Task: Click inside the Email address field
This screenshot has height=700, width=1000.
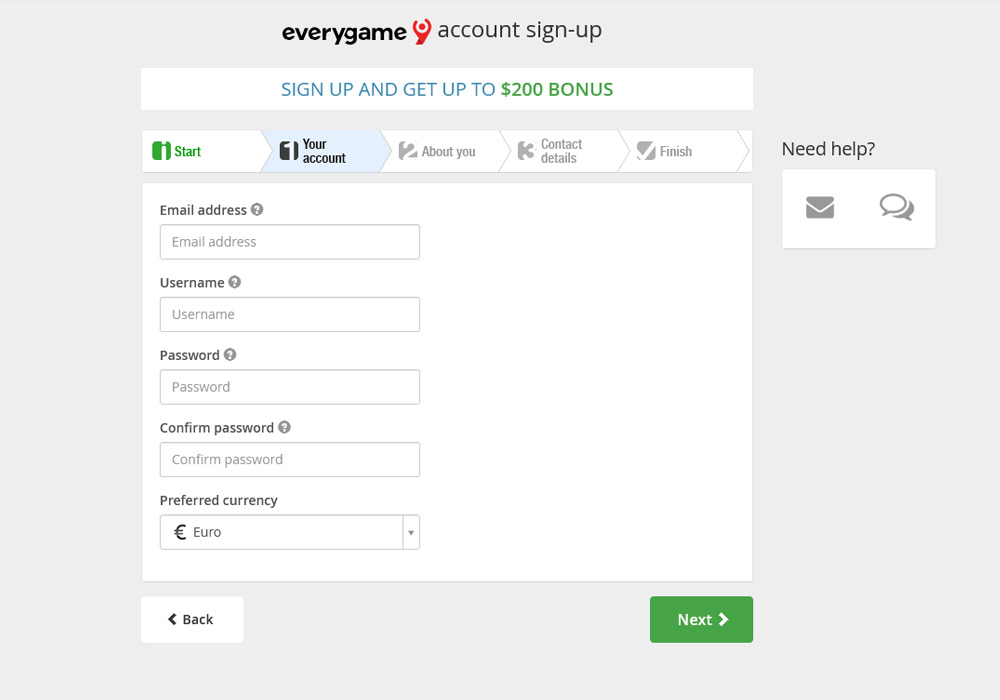Action: [289, 241]
